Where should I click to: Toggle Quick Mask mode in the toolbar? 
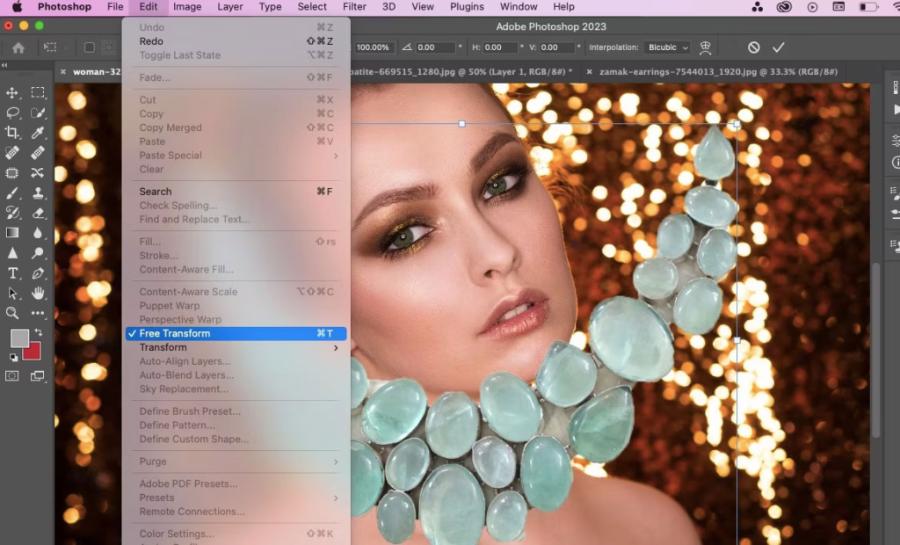[x=13, y=376]
